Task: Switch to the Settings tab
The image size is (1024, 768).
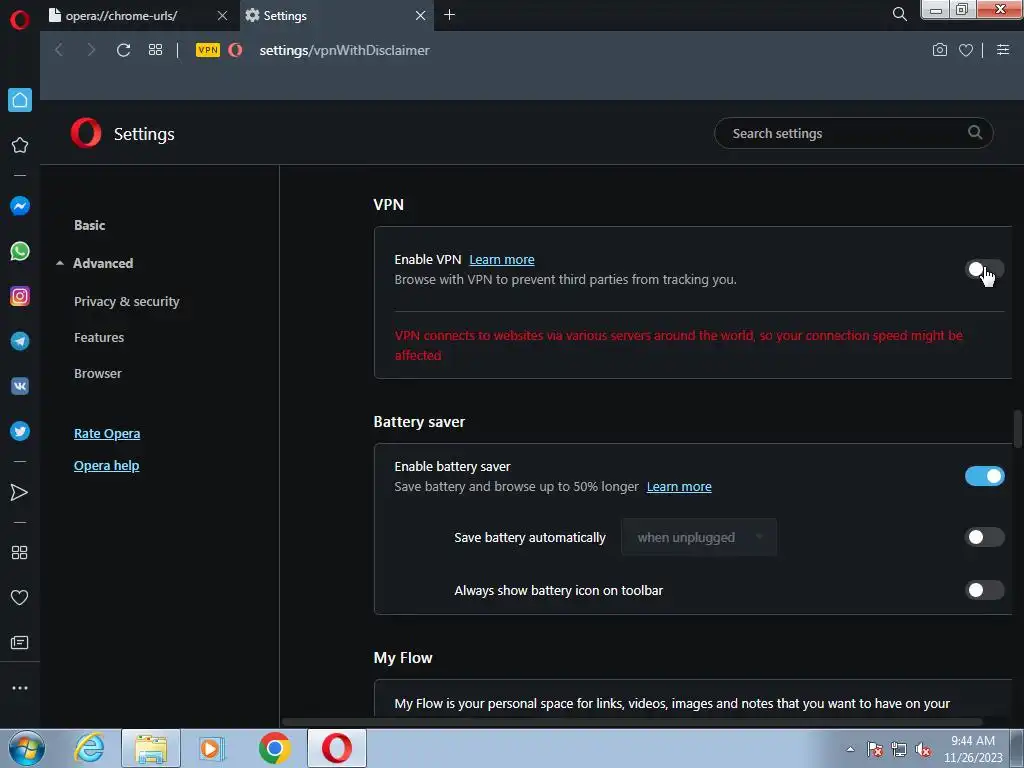Action: (285, 16)
